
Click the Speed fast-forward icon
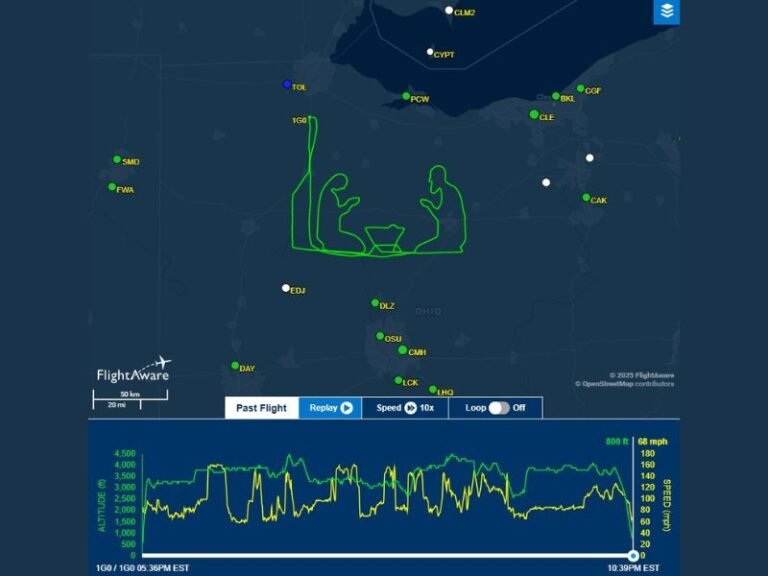[x=410, y=408]
